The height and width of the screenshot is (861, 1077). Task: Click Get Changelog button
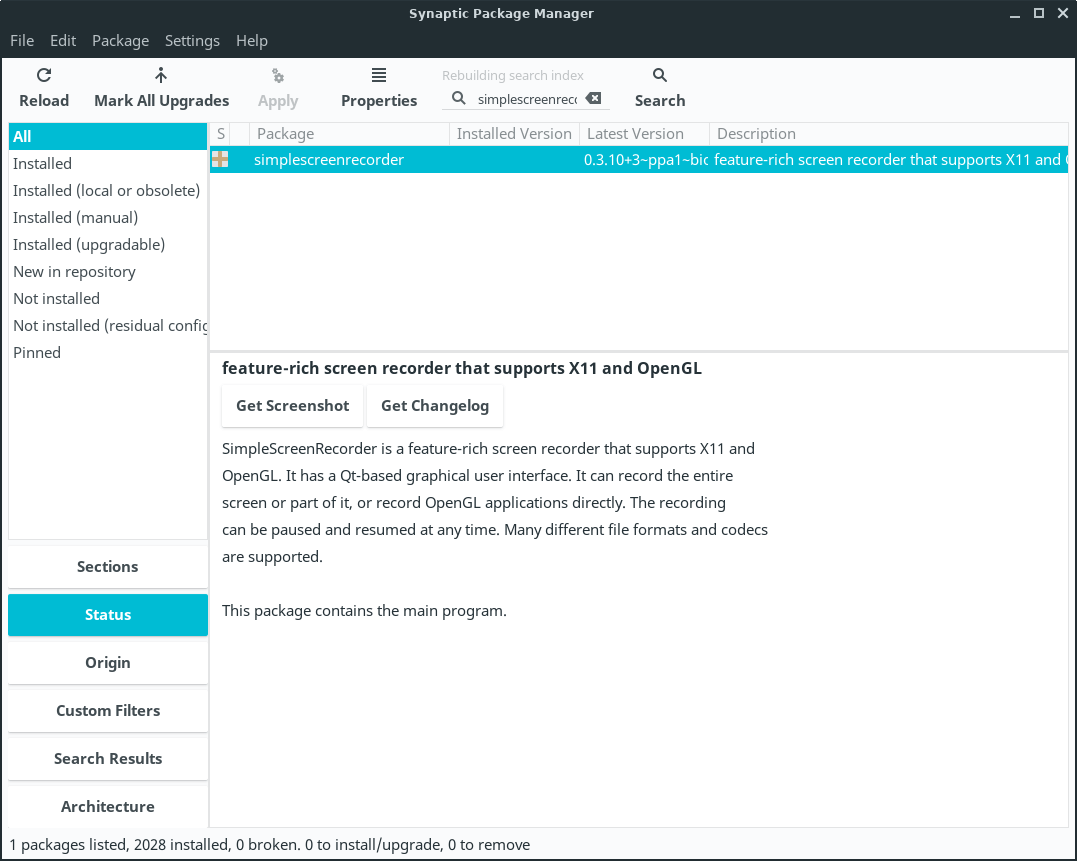pos(435,406)
